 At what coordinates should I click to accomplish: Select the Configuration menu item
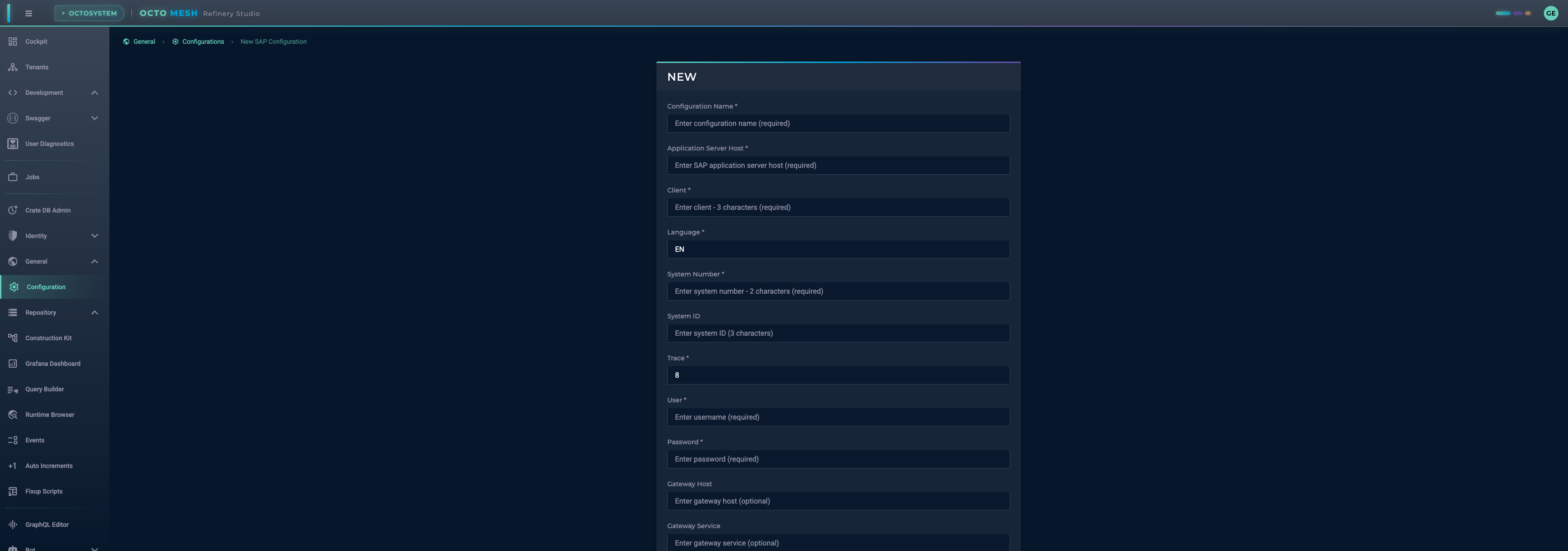point(46,287)
